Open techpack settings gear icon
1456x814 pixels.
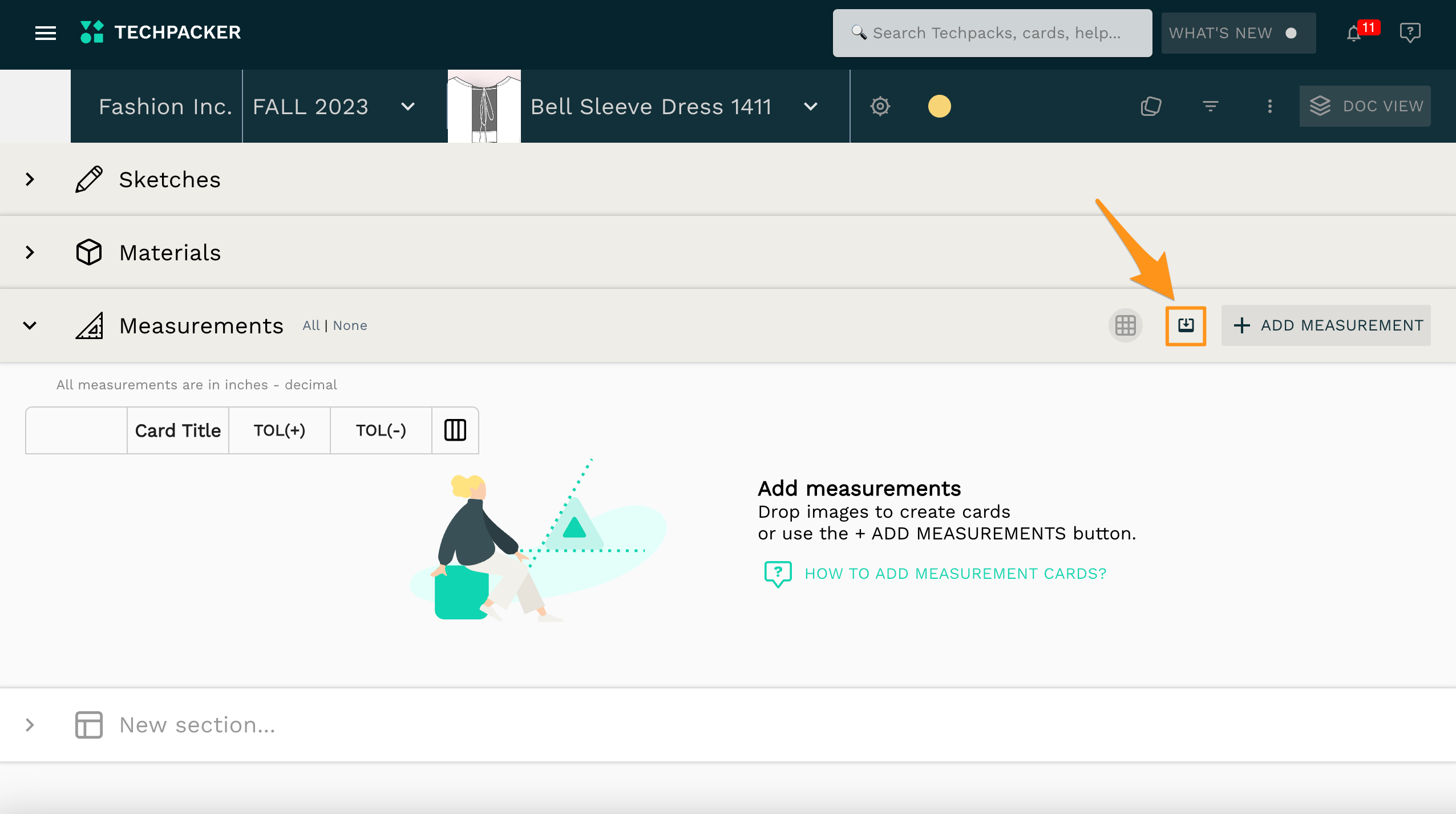[x=880, y=106]
